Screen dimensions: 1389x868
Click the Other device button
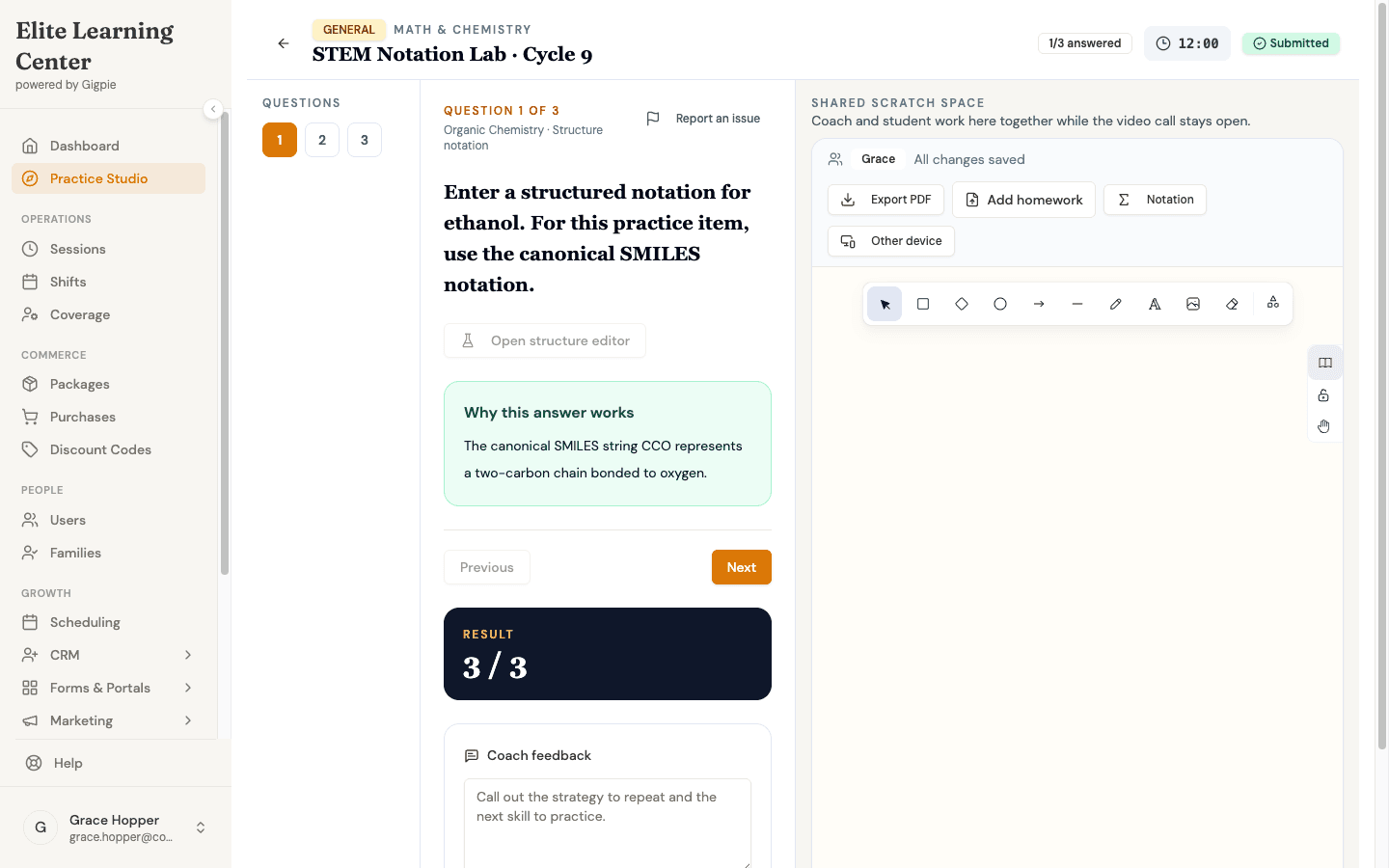coord(891,241)
